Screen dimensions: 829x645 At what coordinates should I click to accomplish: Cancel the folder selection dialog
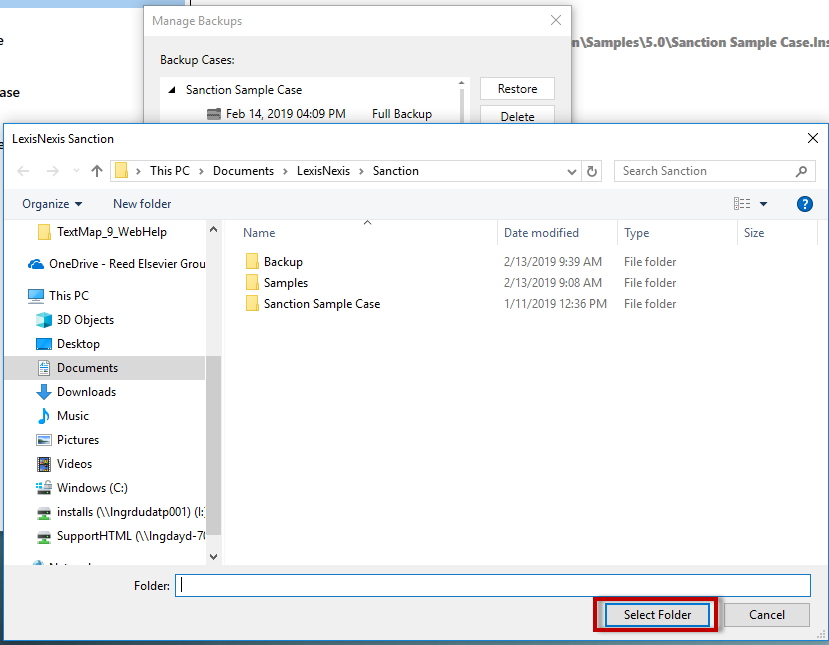(x=767, y=615)
